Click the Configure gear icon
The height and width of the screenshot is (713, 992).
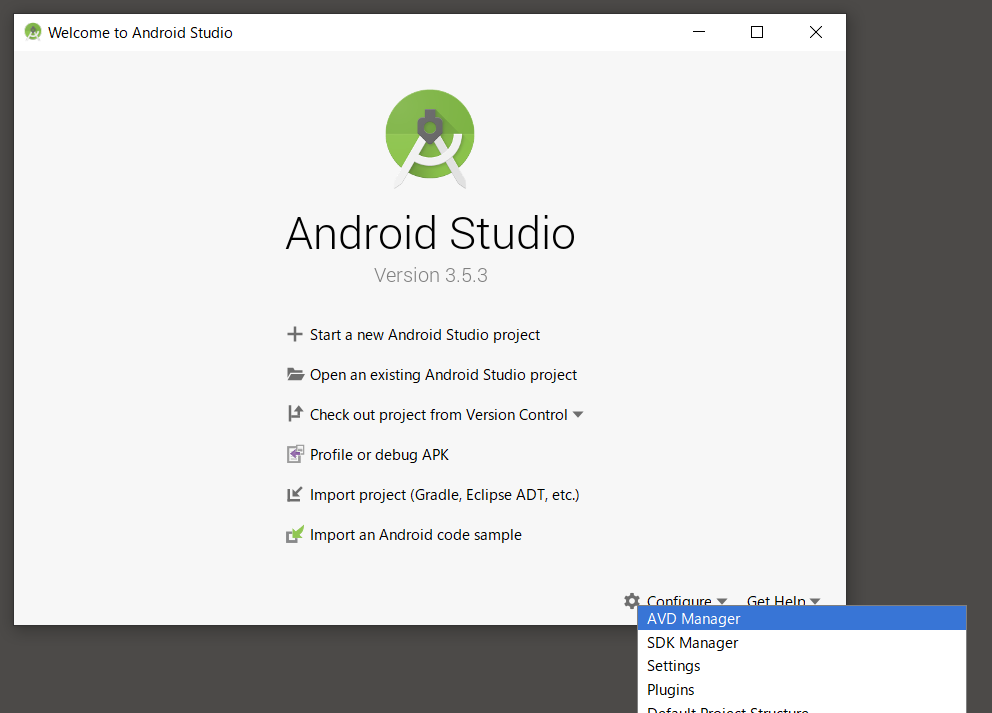(631, 600)
